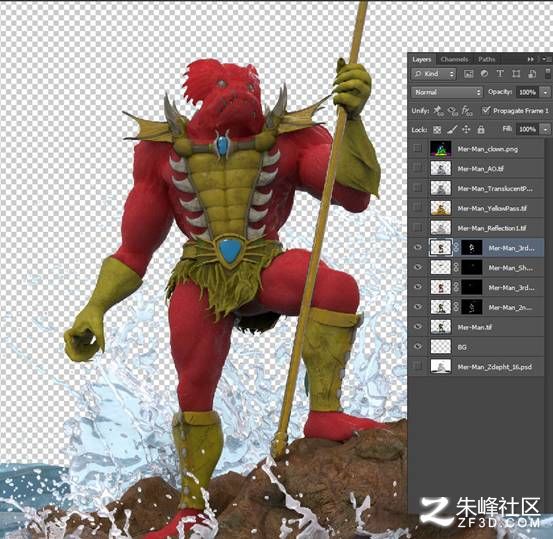Open the Fill slider dropdown arrow
The image size is (553, 539).
(x=546, y=129)
